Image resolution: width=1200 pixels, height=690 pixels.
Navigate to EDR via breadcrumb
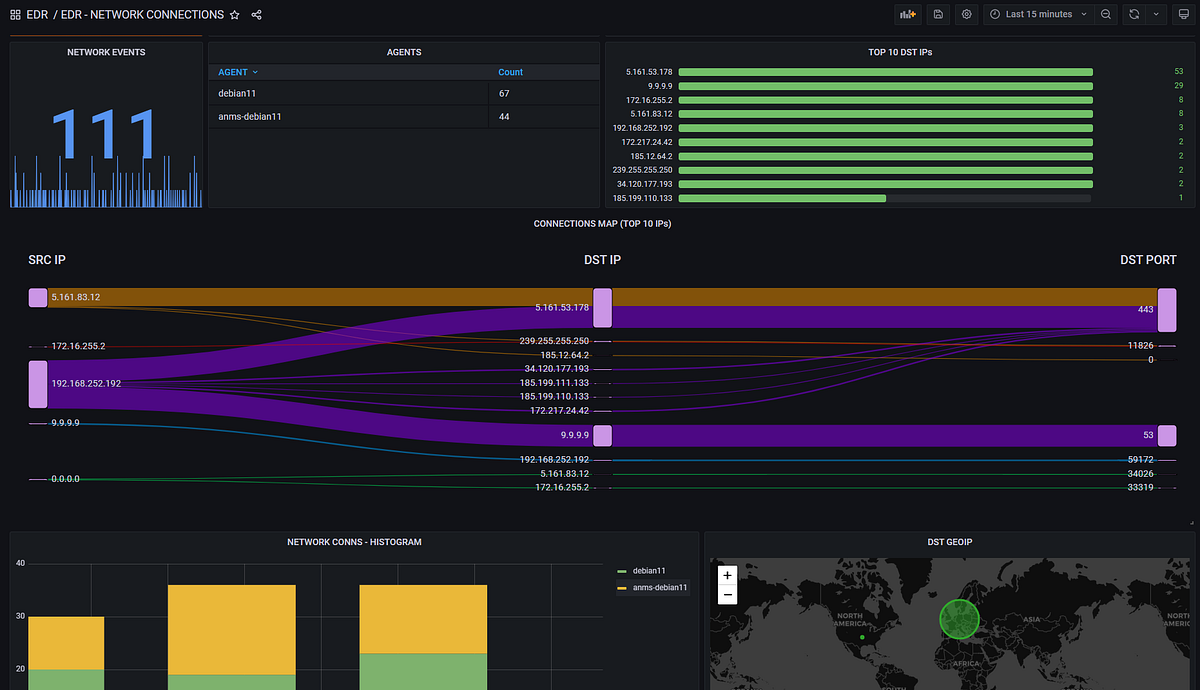37,14
